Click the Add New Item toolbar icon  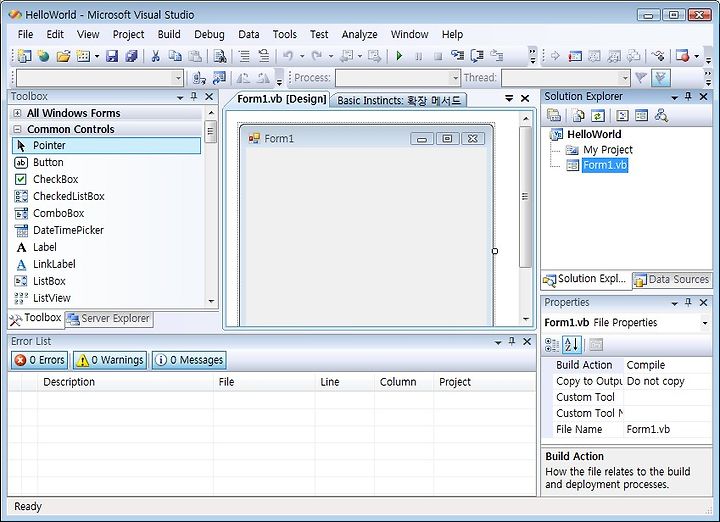(x=83, y=56)
